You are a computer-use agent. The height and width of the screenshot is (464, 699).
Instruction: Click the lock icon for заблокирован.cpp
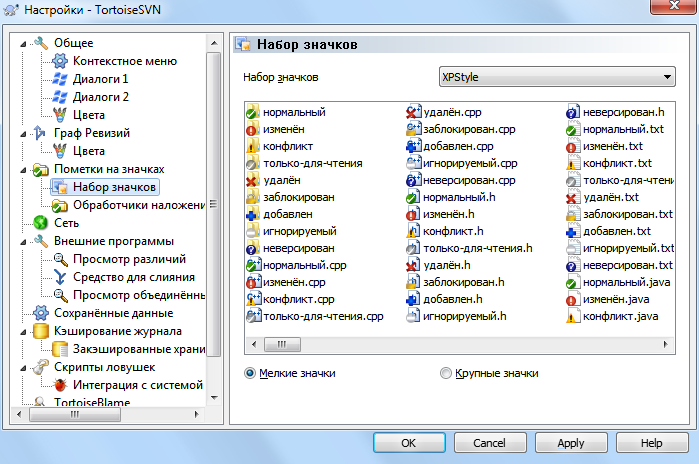[x=413, y=129]
